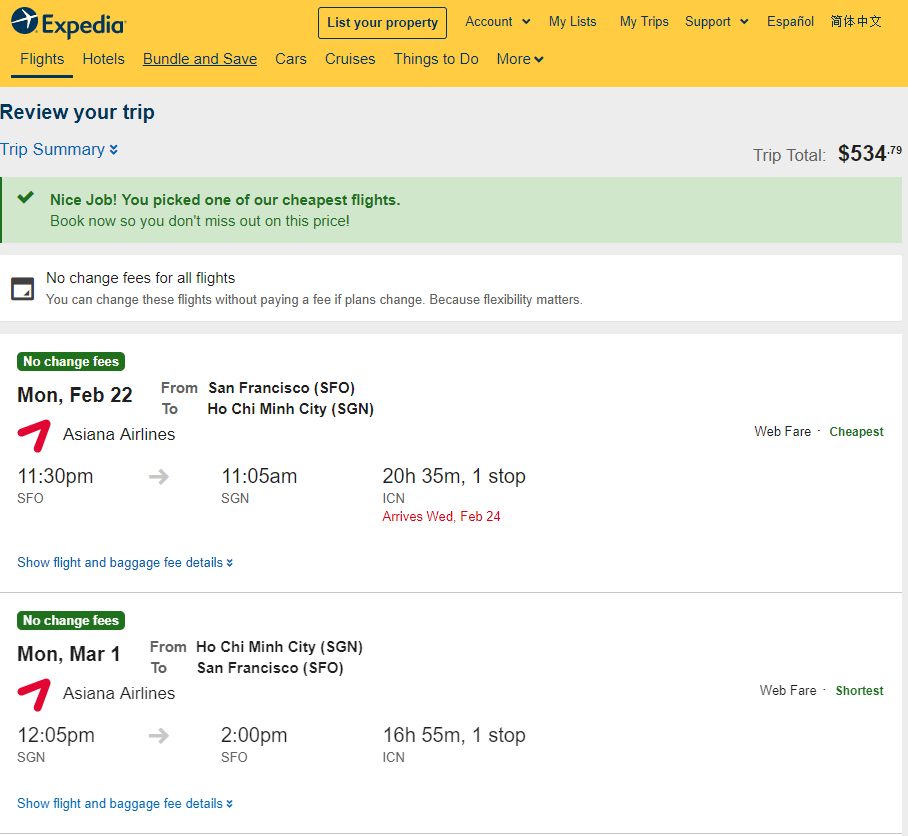
Task: Click Asiana Airlines logo on Feb 22 flight
Action: pos(34,436)
